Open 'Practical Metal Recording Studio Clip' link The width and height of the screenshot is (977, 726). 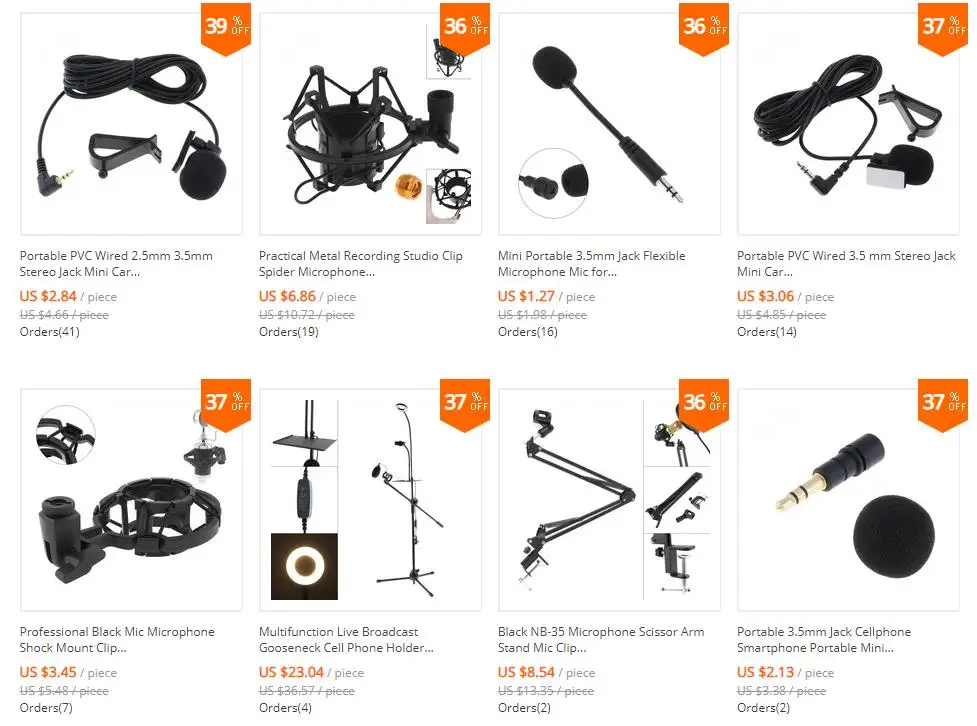[360, 264]
